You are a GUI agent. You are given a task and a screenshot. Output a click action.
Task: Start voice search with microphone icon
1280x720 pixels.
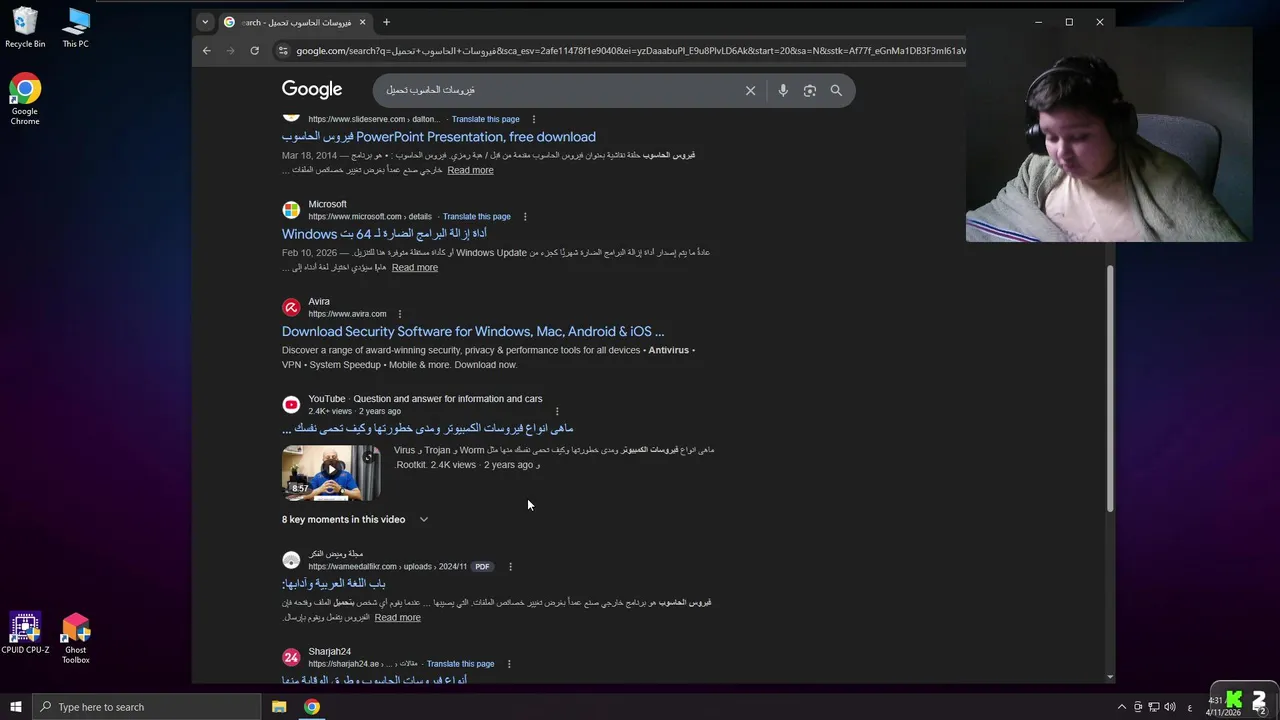(x=783, y=90)
